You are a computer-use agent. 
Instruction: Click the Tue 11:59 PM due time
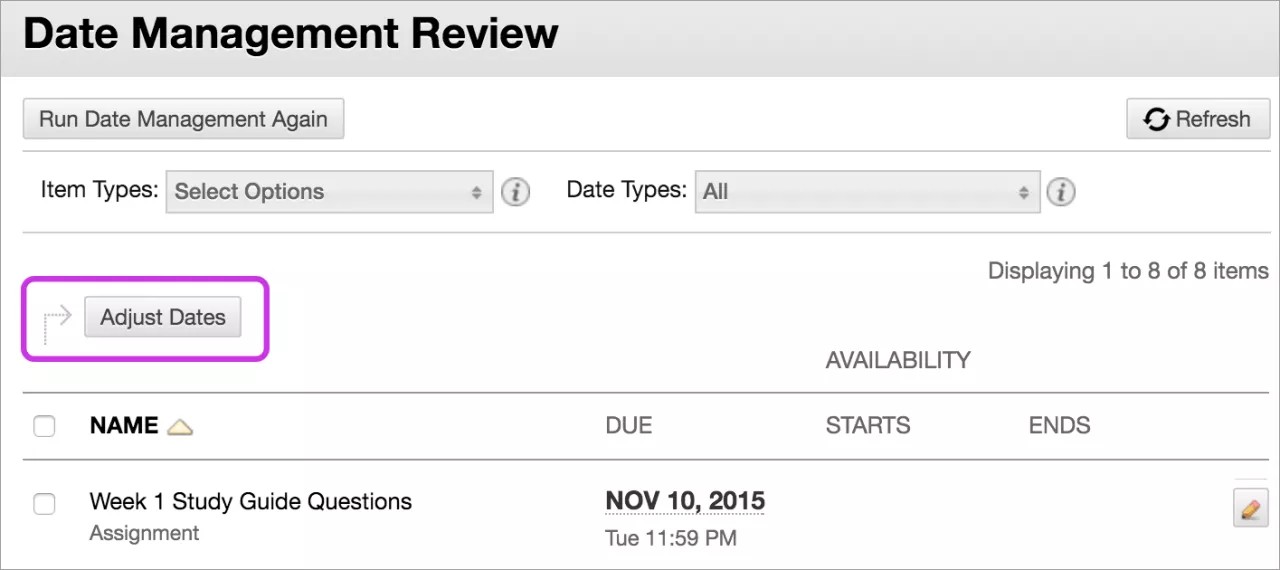670,538
